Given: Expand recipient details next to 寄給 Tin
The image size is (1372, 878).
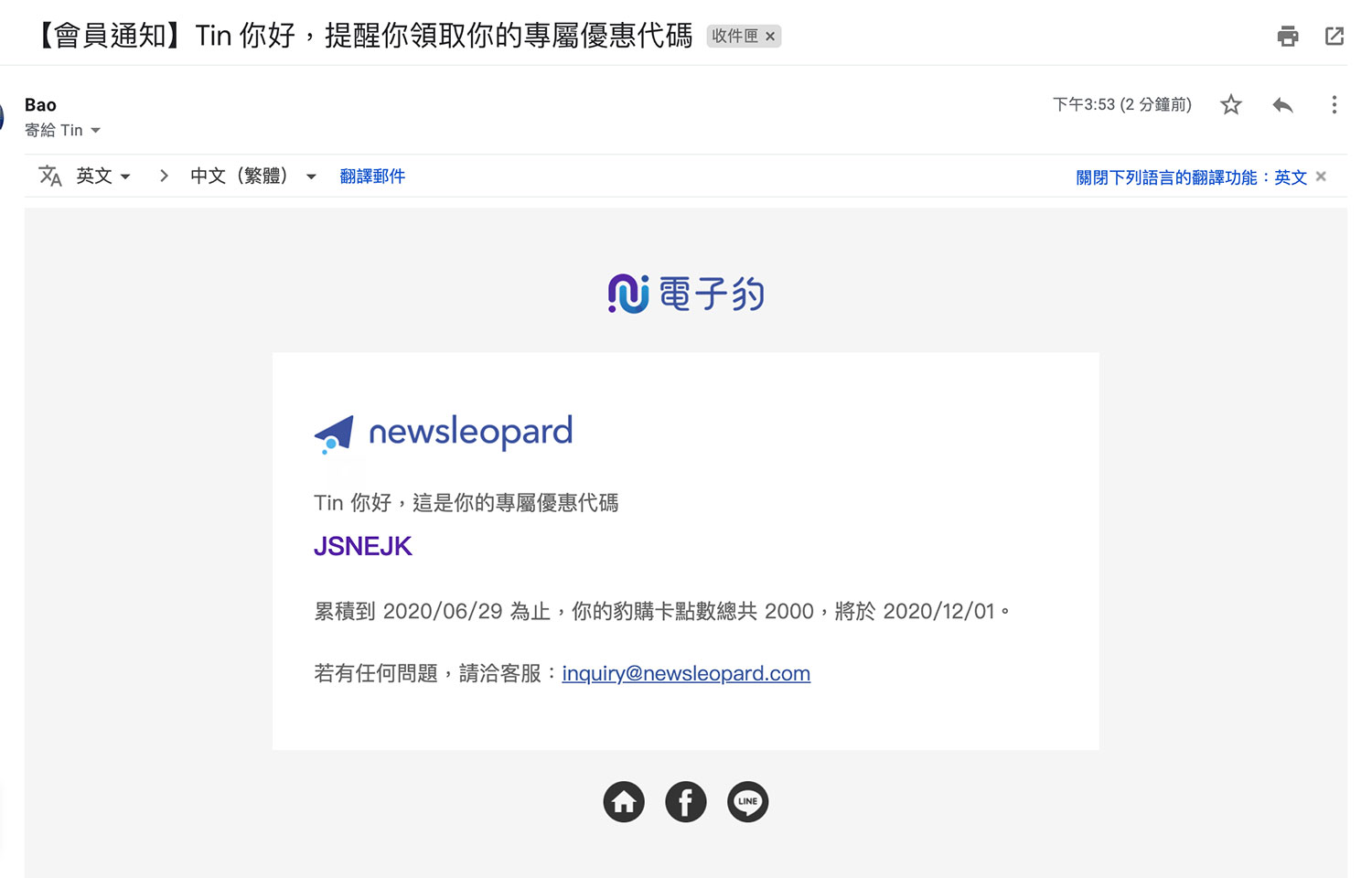Looking at the screenshot, I should point(95,131).
